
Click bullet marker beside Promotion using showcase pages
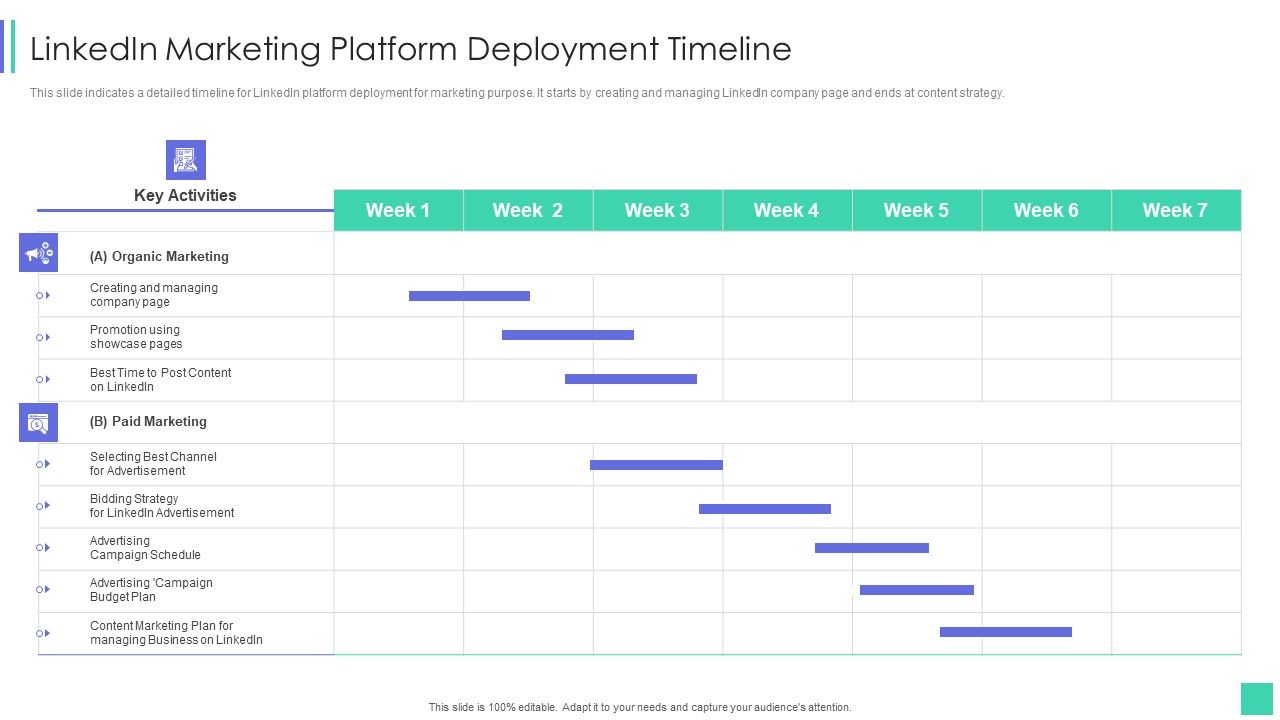43,338
